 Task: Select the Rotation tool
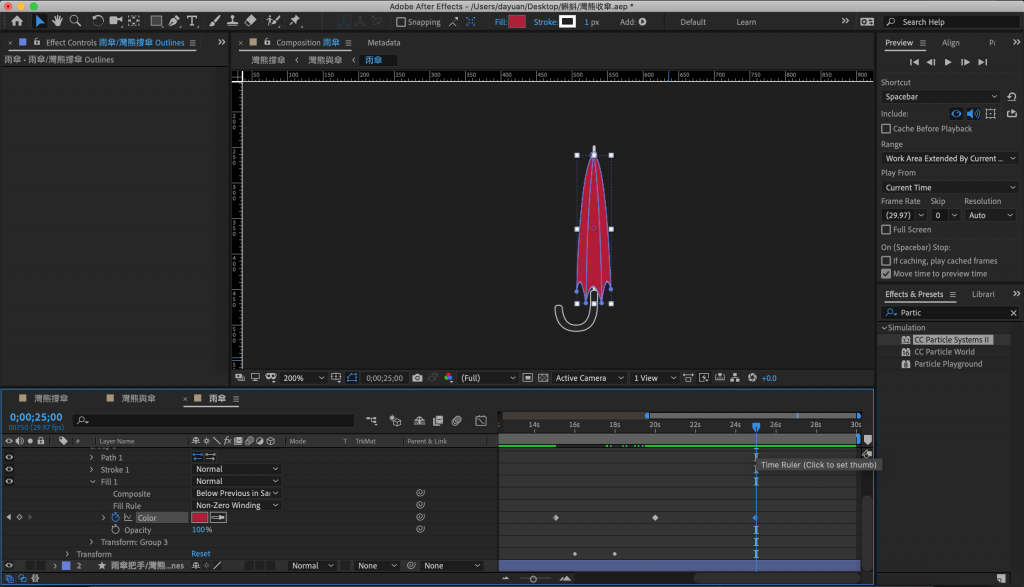pyautogui.click(x=97, y=22)
